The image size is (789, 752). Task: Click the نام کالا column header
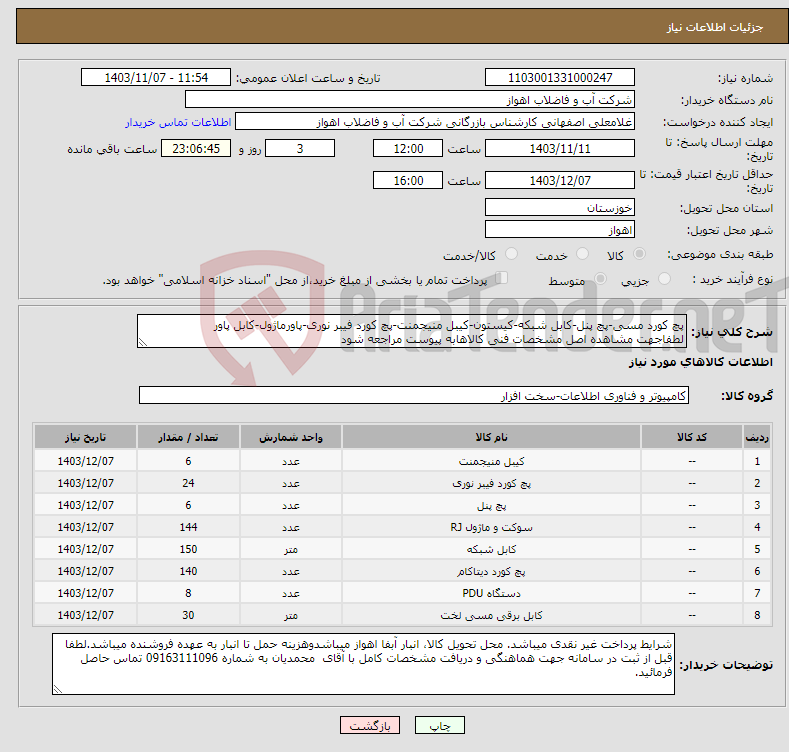point(491,437)
